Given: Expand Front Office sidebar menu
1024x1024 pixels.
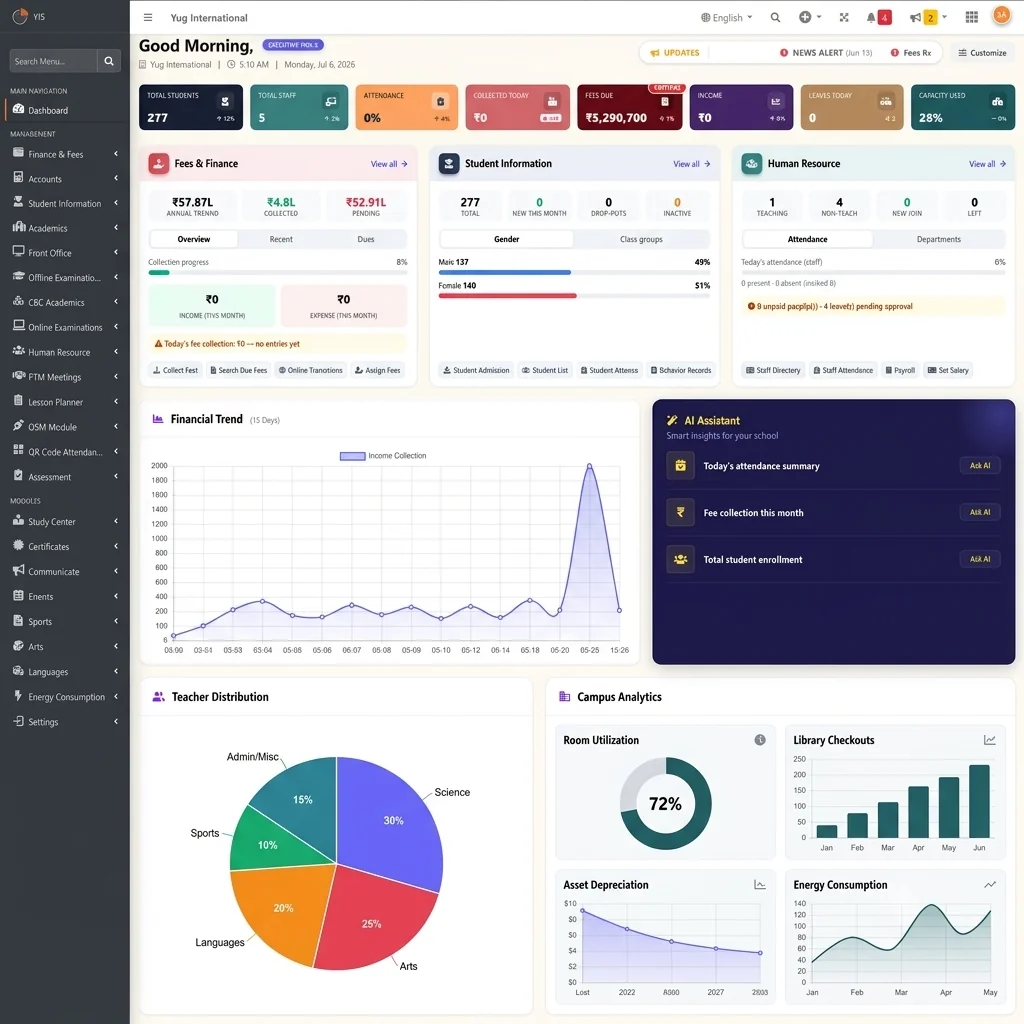Looking at the screenshot, I should pyautogui.click(x=65, y=253).
